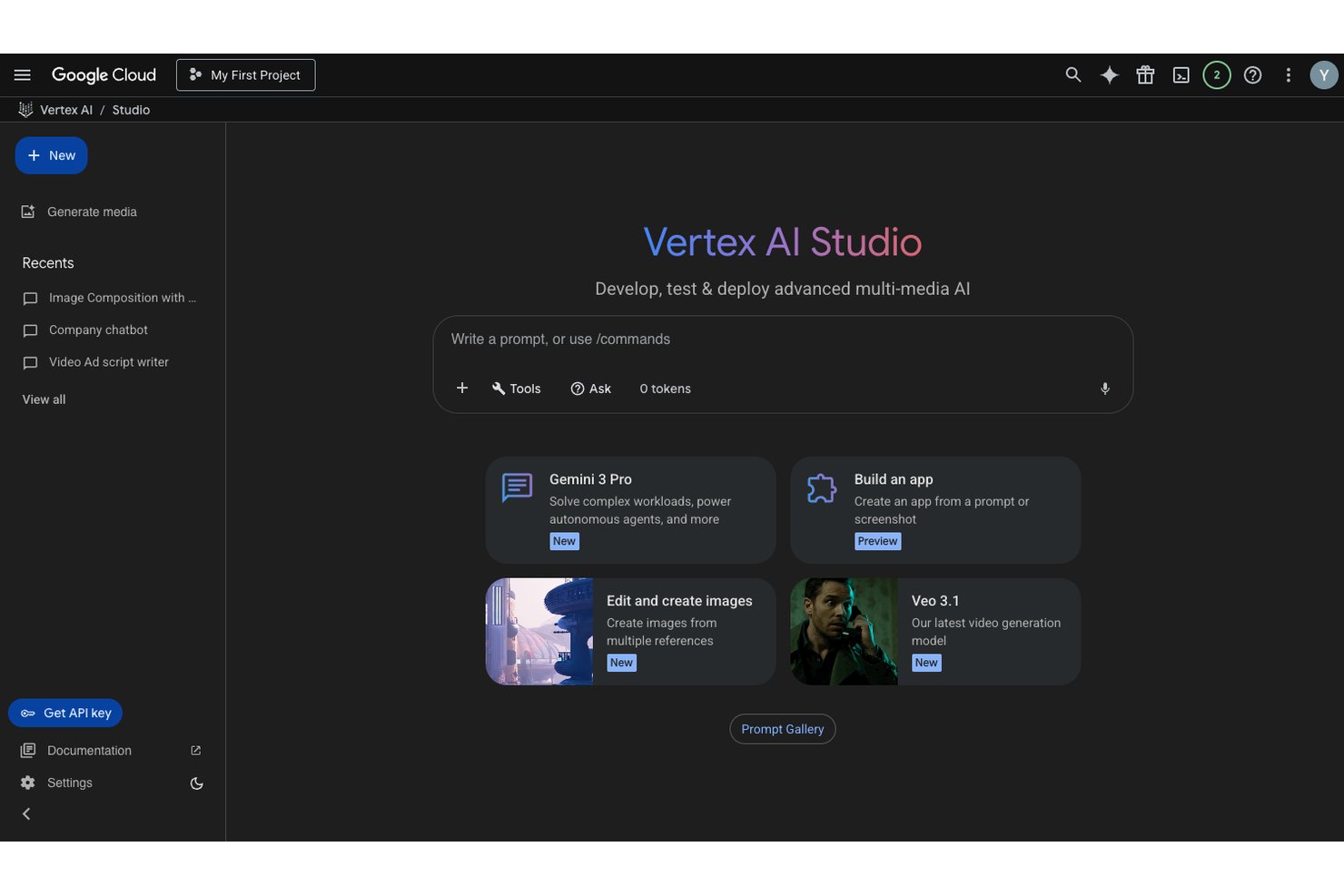
Task: Toggle dark mode moon icon
Action: [196, 783]
